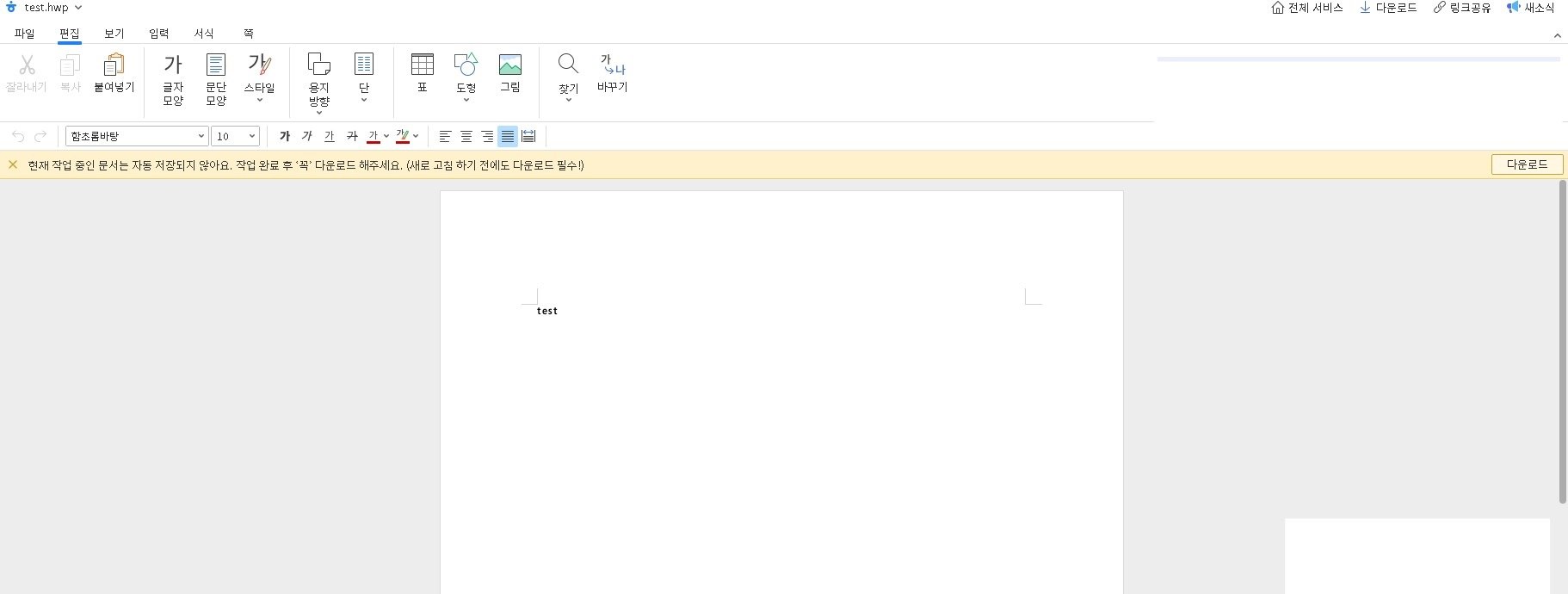Dismiss the yellow auto-save warning banner

pos(13,164)
